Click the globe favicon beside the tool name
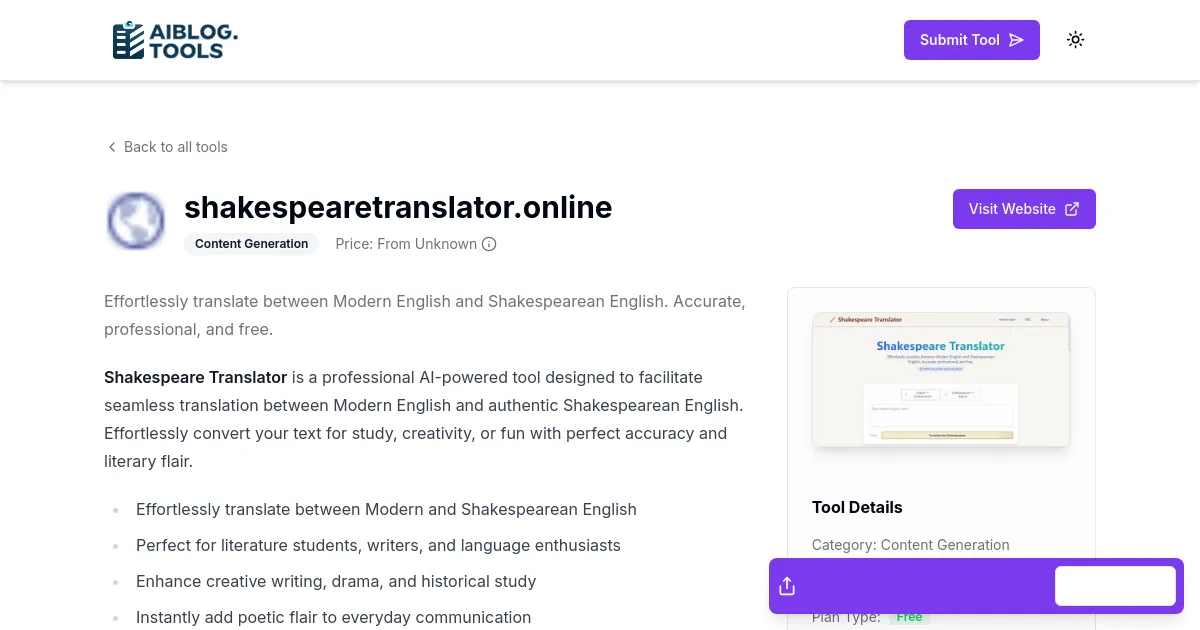The height and width of the screenshot is (630, 1200). pos(136,220)
